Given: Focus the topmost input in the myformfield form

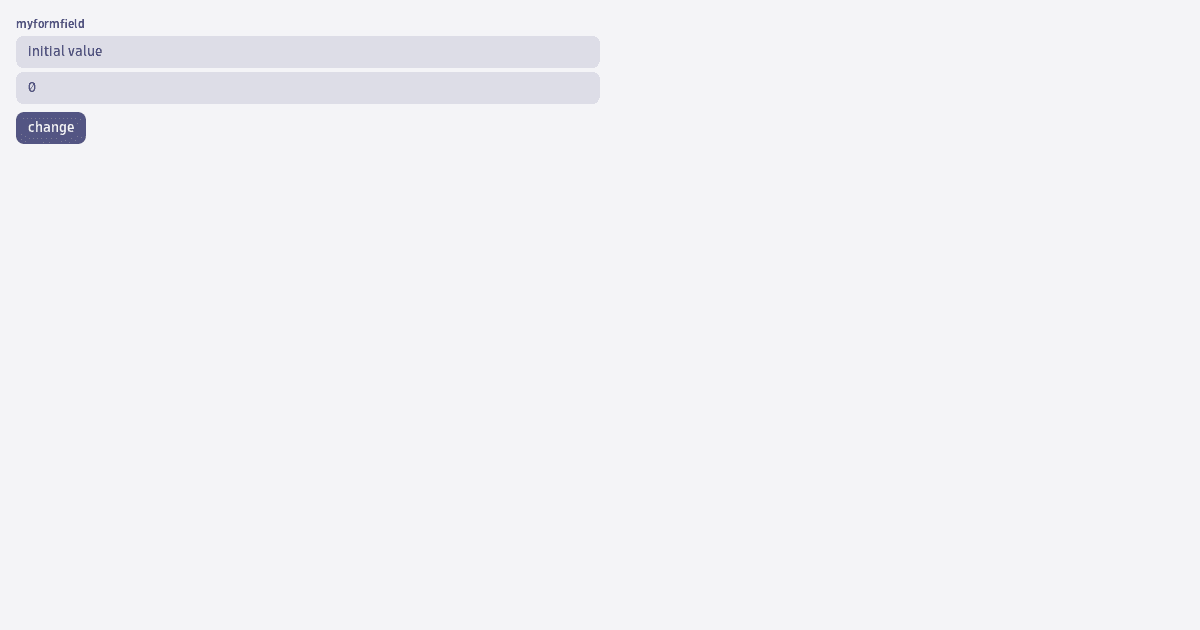Looking at the screenshot, I should click(x=308, y=52).
